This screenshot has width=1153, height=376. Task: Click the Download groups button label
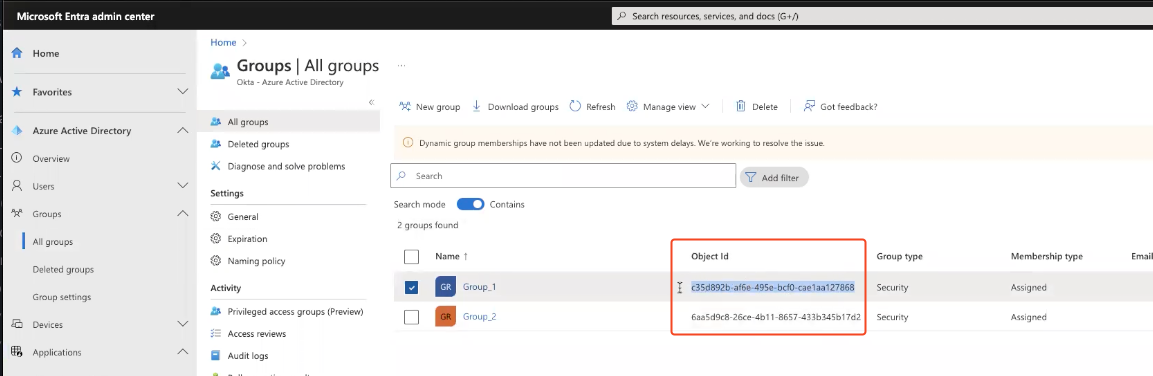524,107
